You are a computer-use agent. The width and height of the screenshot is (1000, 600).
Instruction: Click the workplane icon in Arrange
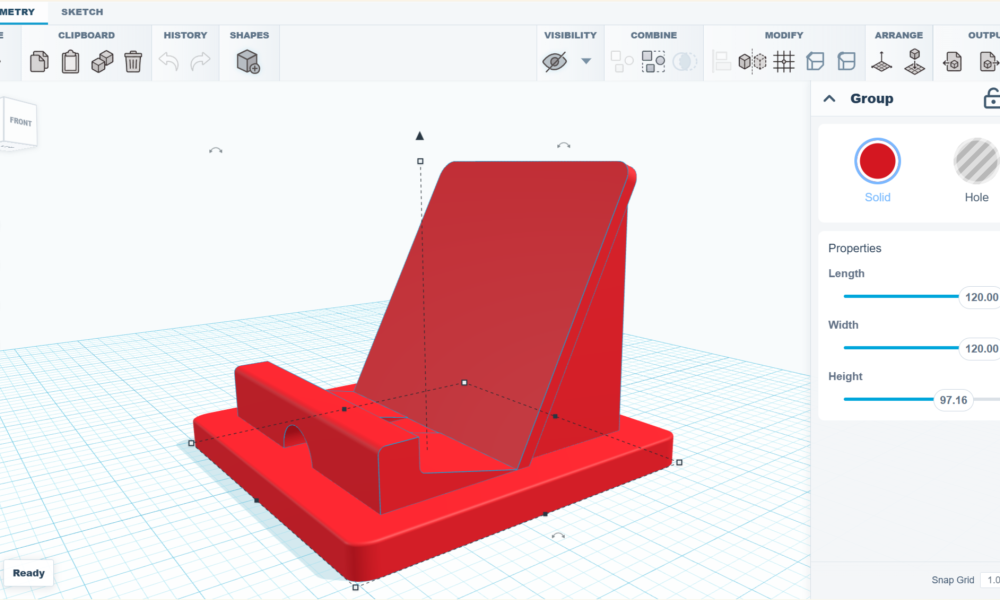[x=882, y=62]
